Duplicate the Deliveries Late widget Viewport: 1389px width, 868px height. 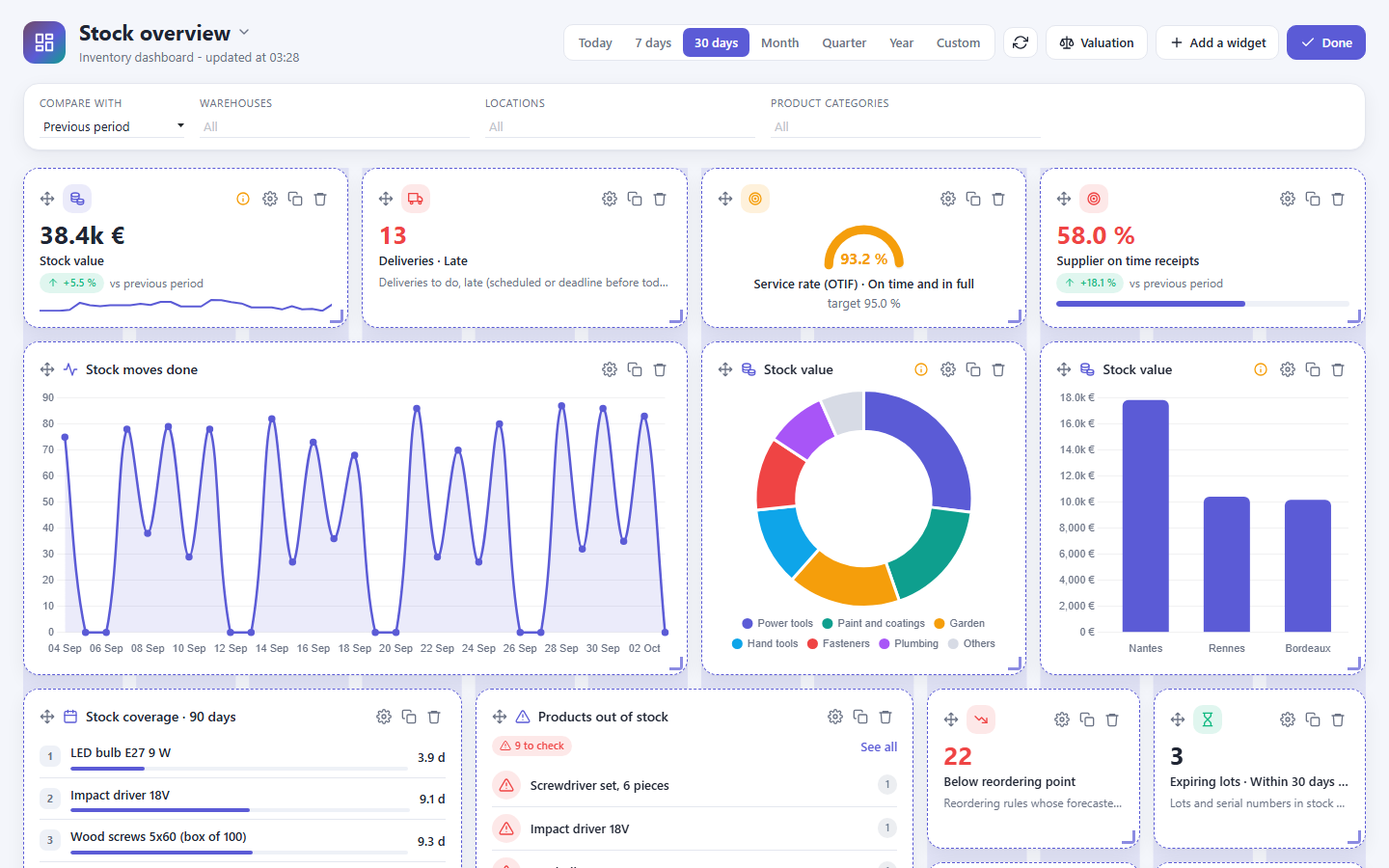pos(635,199)
